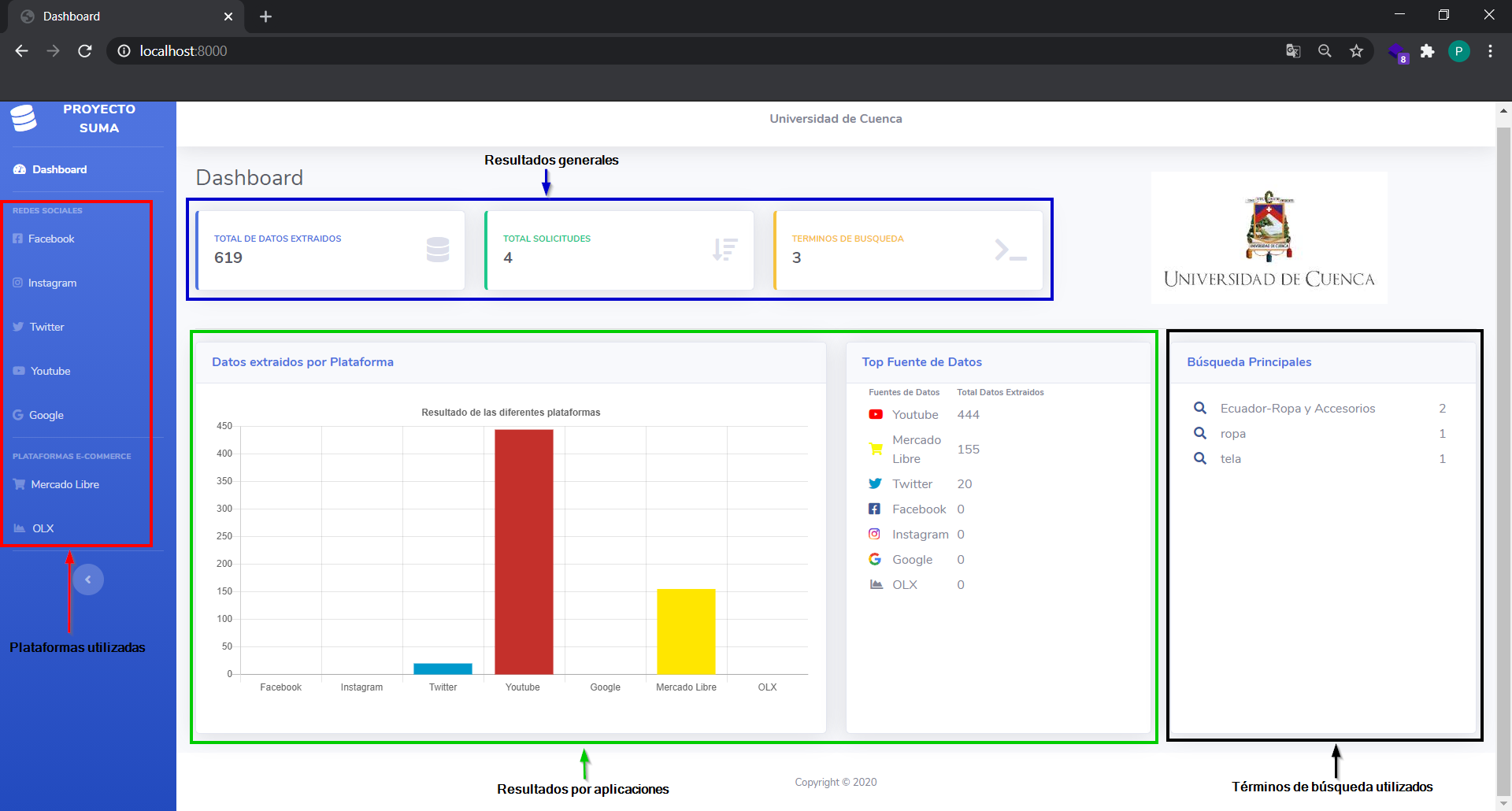Click the Facebook icon in Top Fuente de Datos
The image size is (1512, 811).
click(874, 509)
